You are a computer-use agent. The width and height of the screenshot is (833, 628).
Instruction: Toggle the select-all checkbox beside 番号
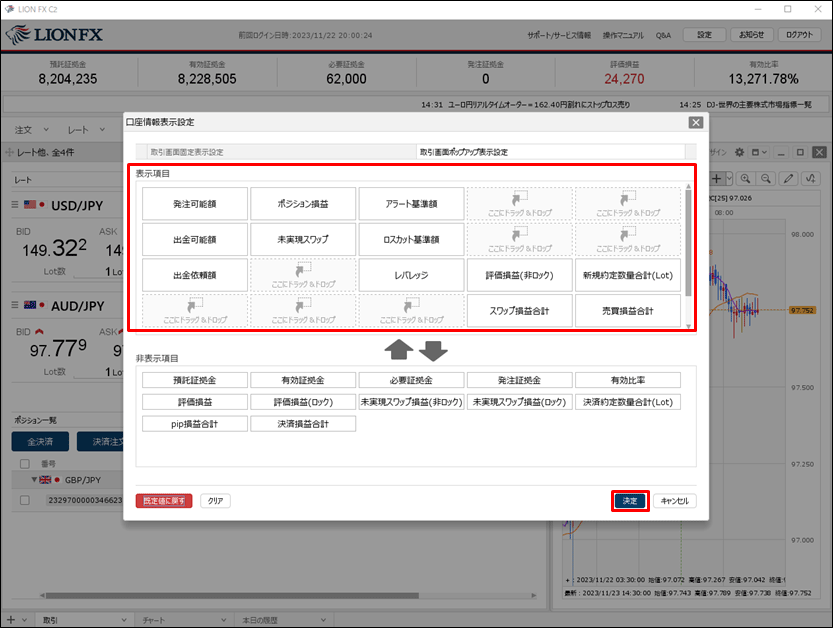click(x=24, y=464)
